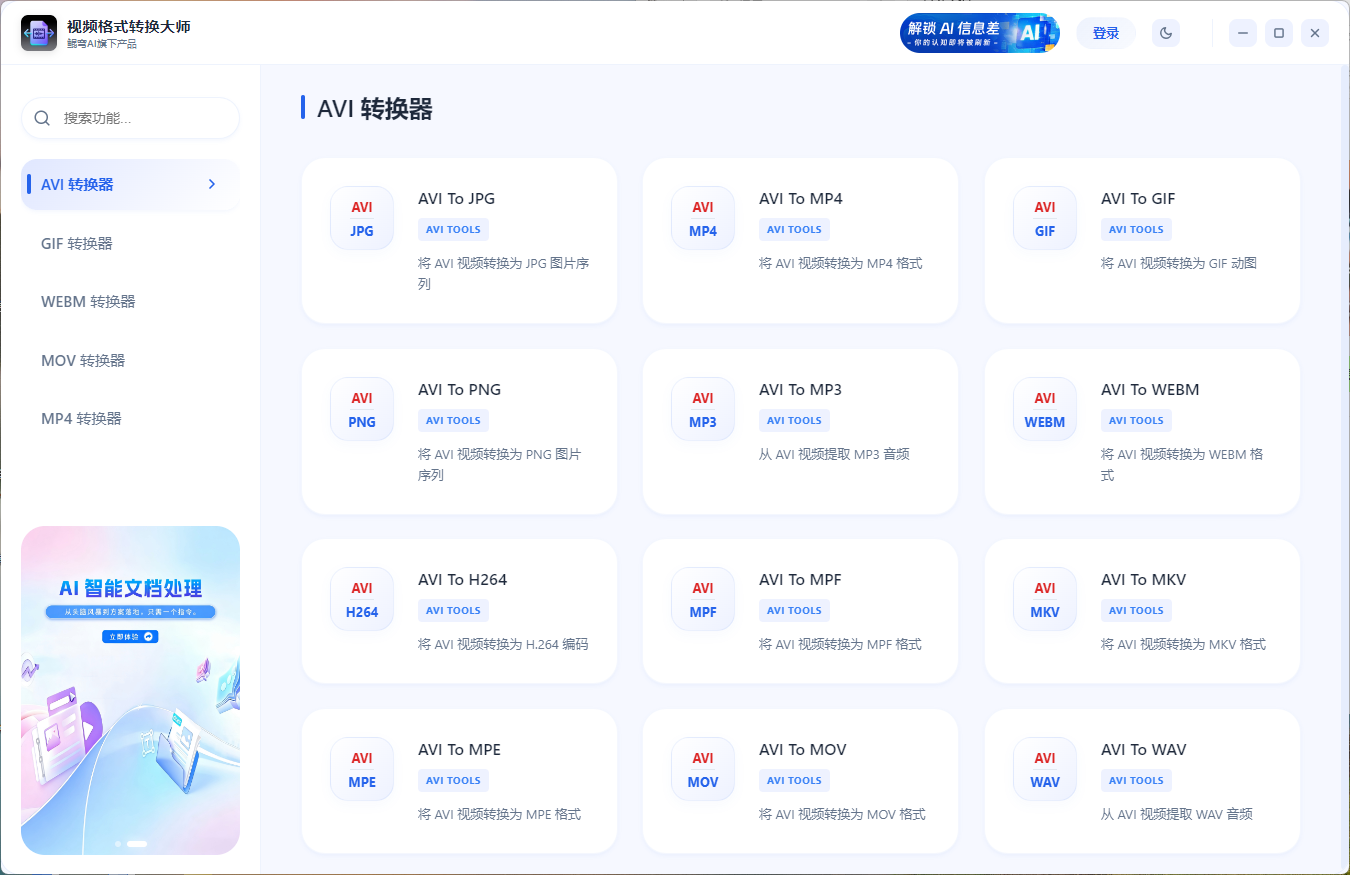
Task: Click the AVI To MPE converter icon
Action: click(362, 768)
